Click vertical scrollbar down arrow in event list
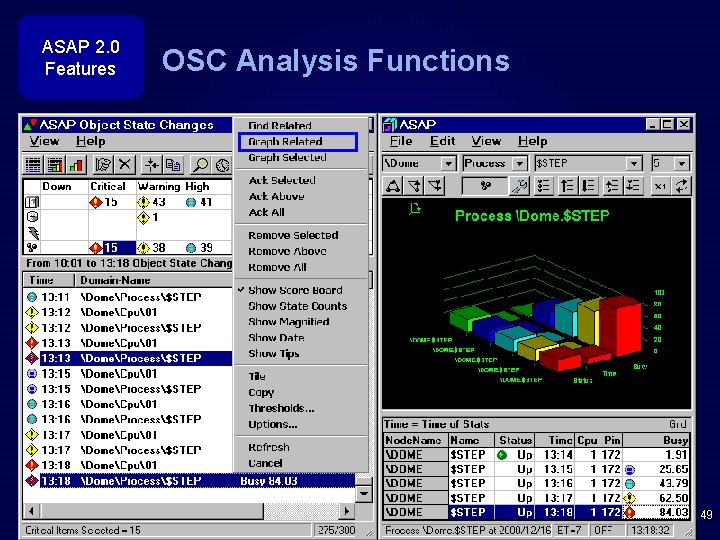 (x=364, y=494)
